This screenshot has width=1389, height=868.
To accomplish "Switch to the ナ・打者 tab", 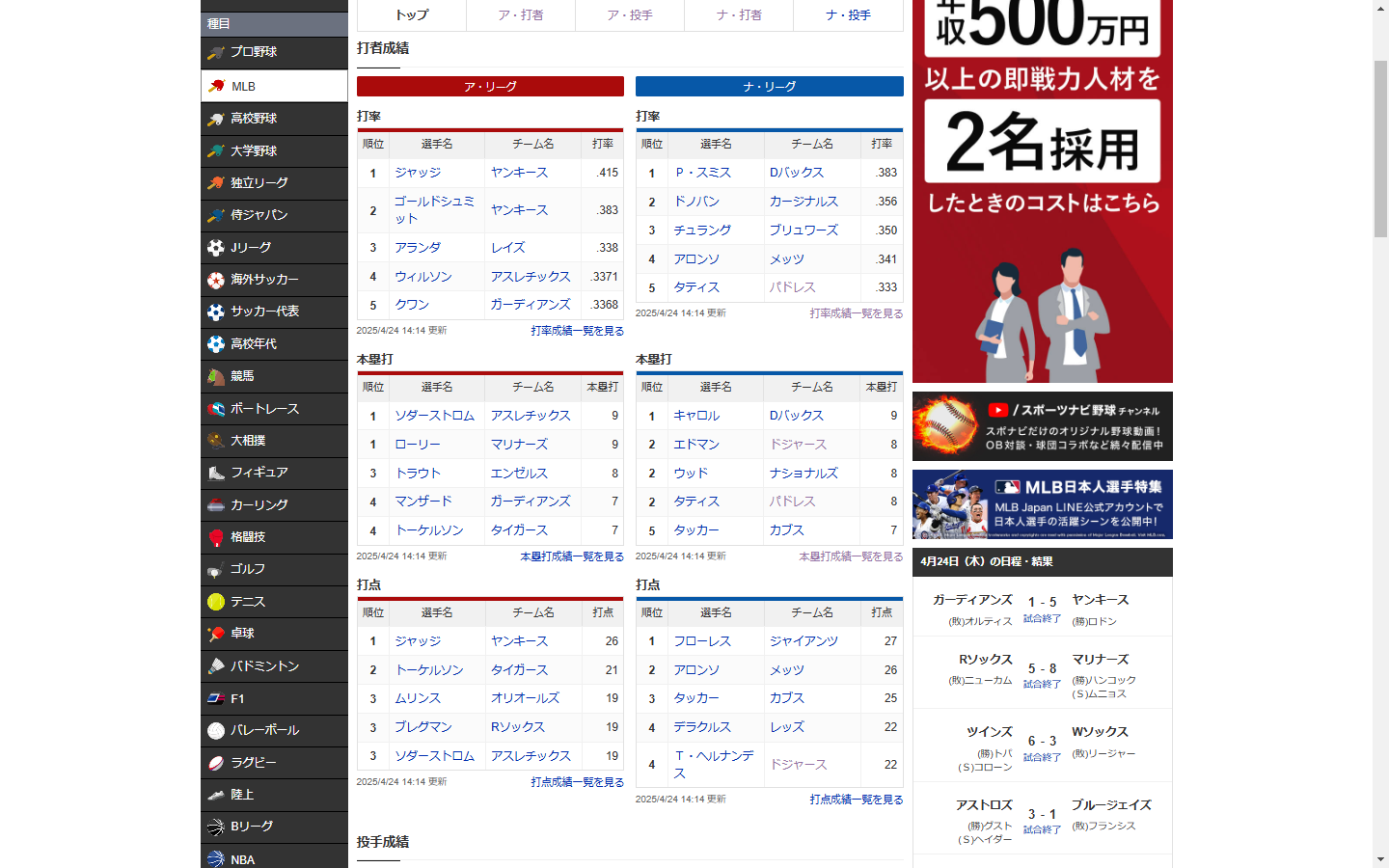I will coord(739,15).
